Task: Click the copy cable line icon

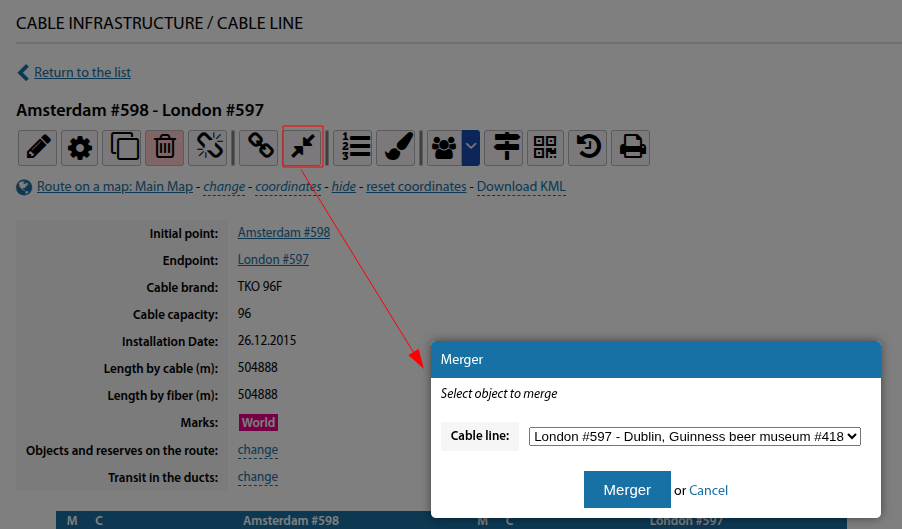Action: coord(123,147)
